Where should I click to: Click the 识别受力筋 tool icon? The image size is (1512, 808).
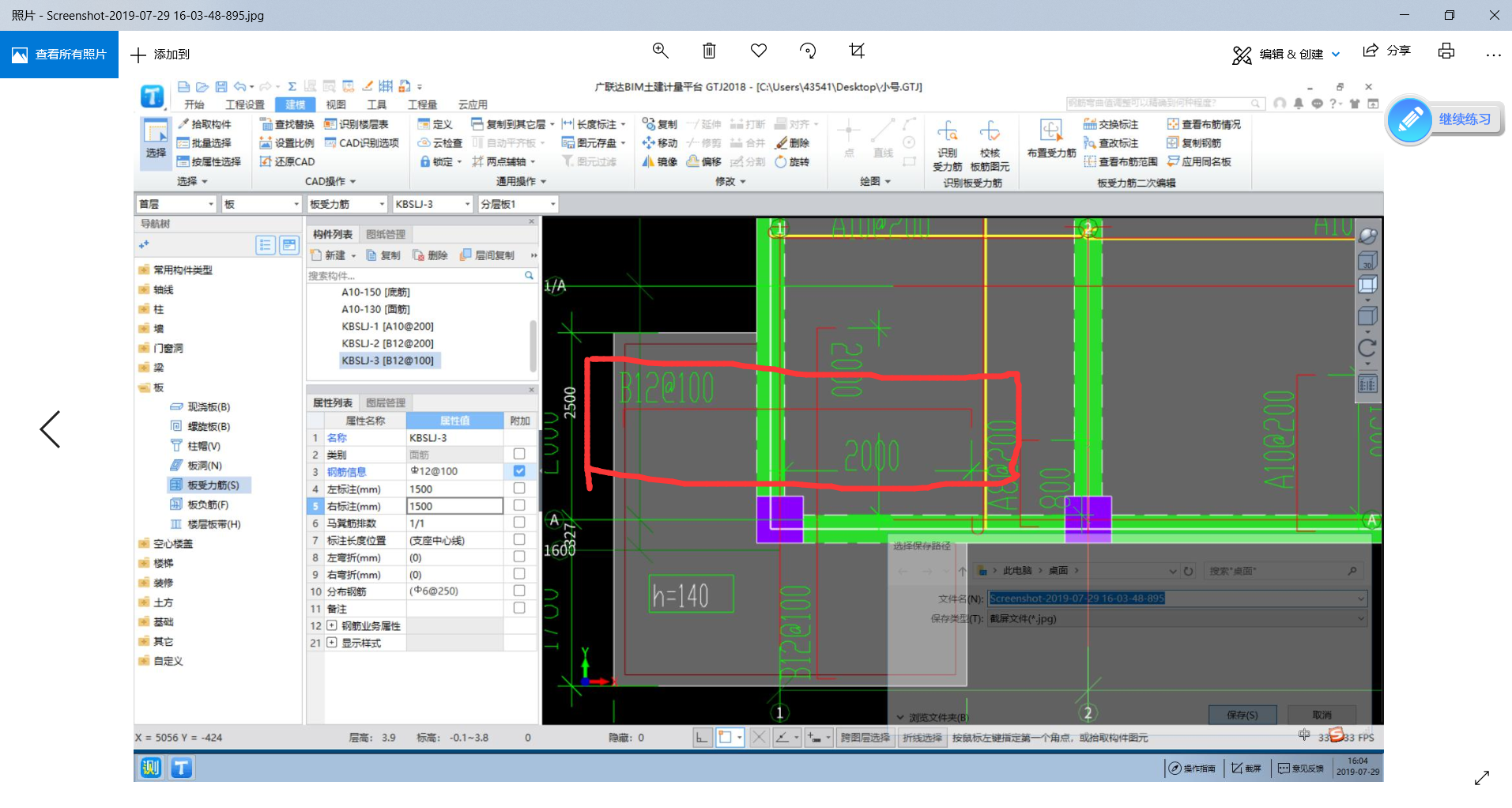[x=947, y=144]
